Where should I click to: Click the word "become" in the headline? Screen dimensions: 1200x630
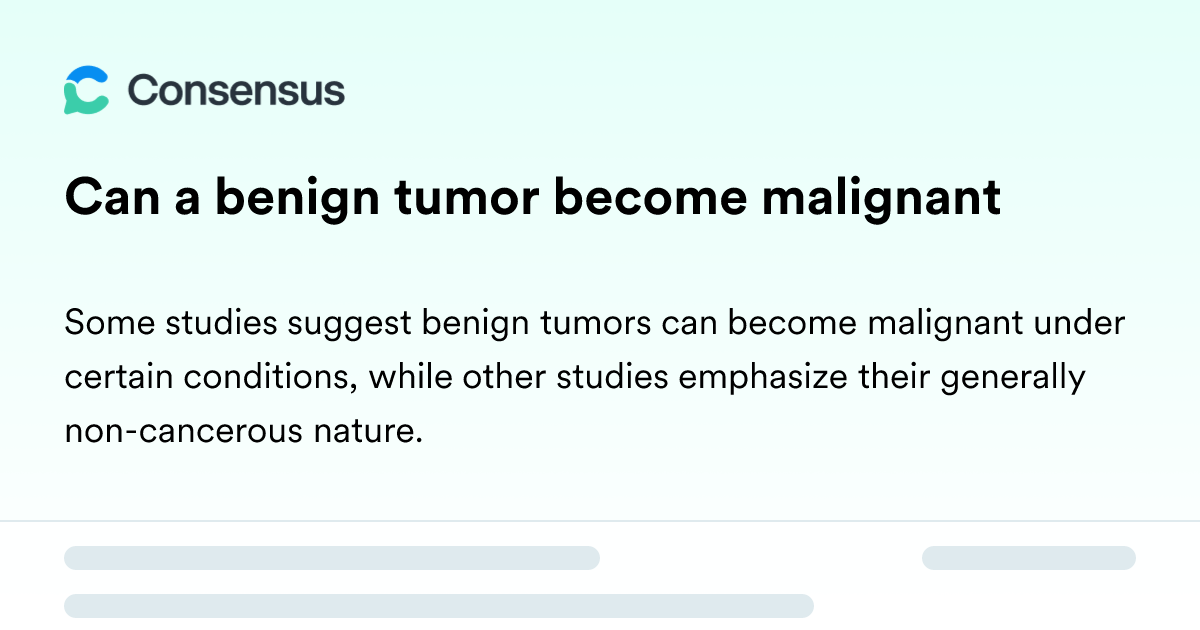coord(652,199)
